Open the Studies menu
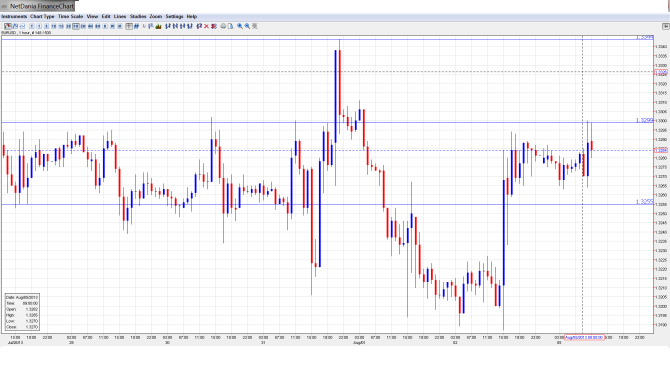 pos(138,16)
